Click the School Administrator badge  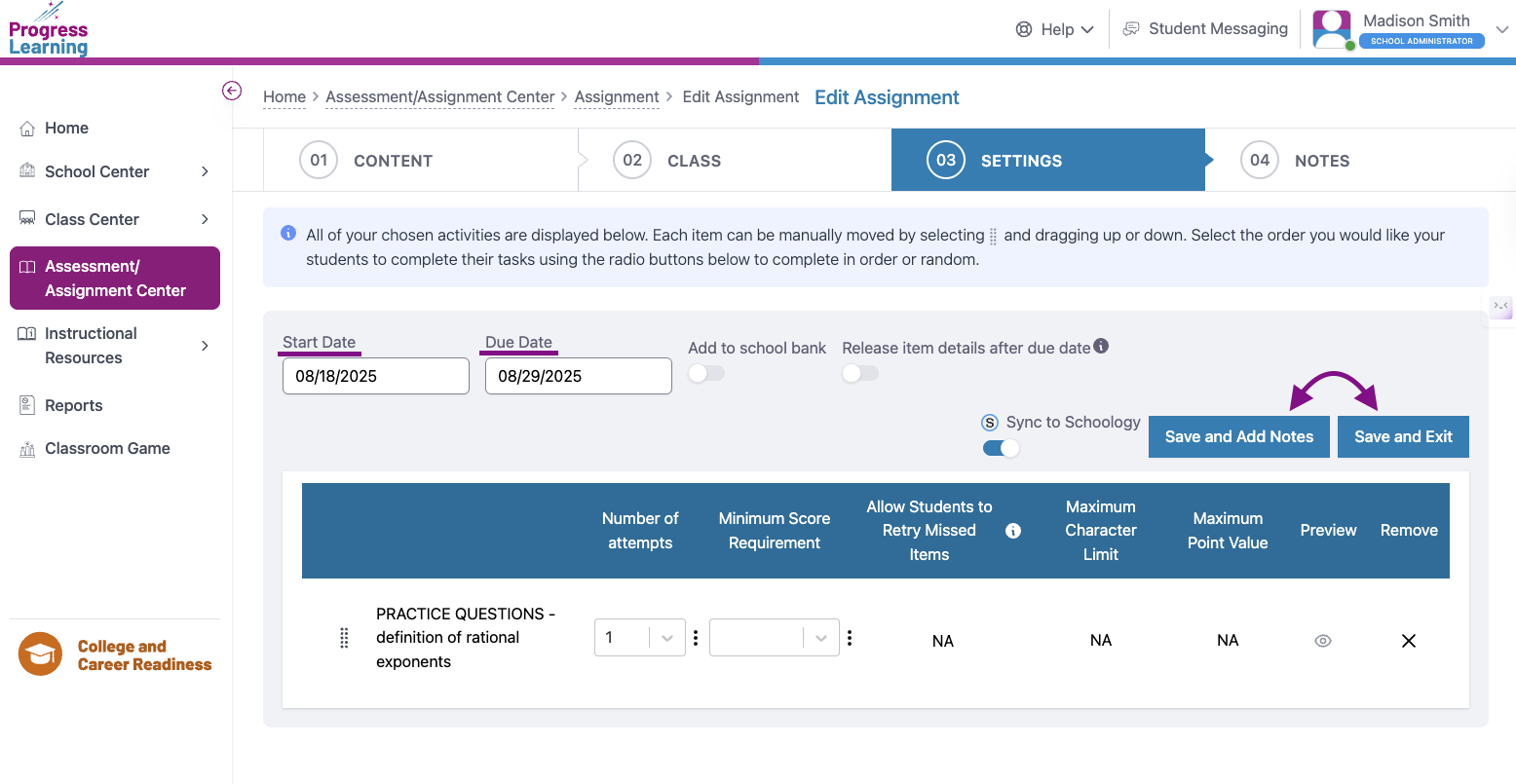(x=1421, y=41)
